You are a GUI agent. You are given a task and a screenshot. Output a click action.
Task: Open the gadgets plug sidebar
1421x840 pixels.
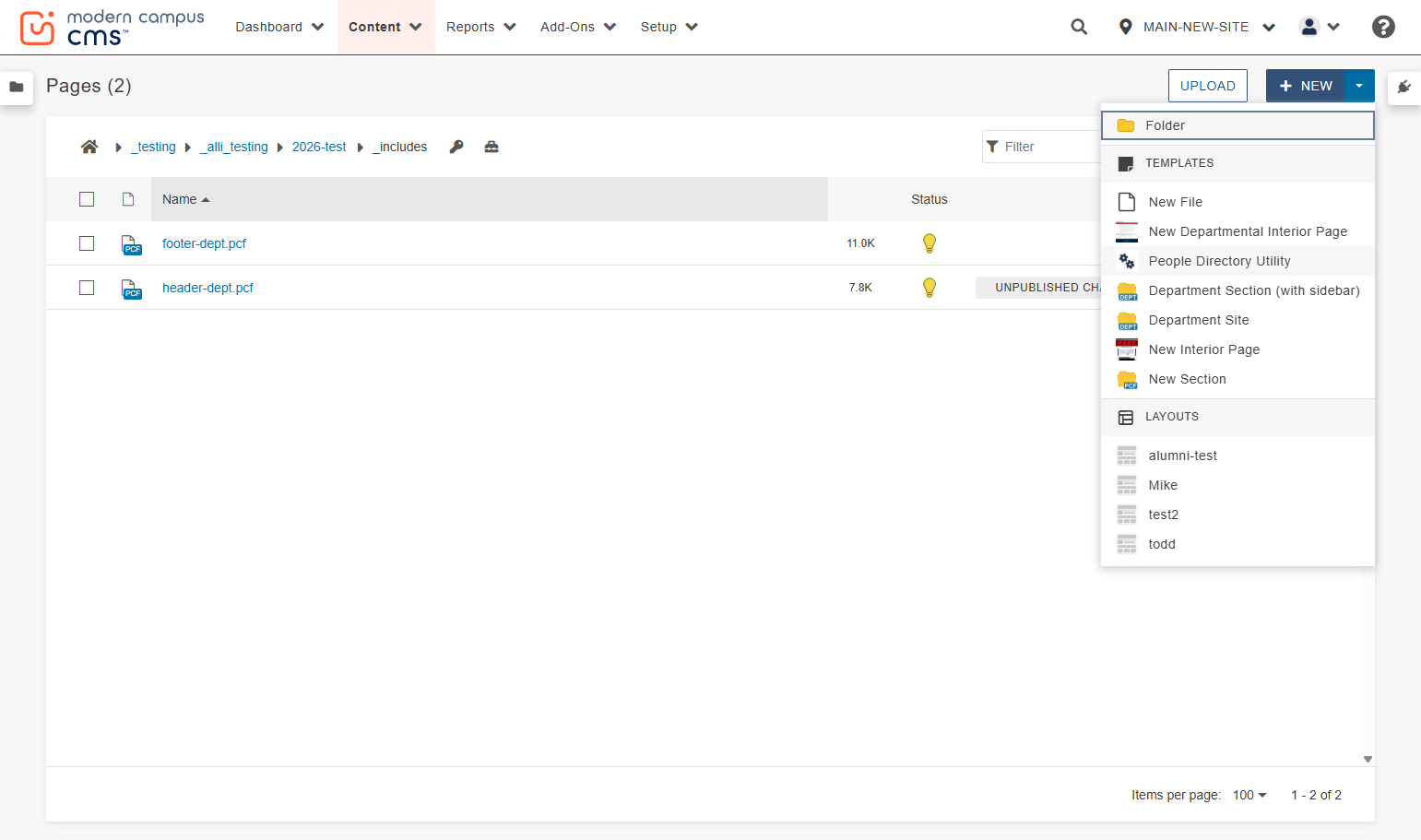(x=1404, y=87)
